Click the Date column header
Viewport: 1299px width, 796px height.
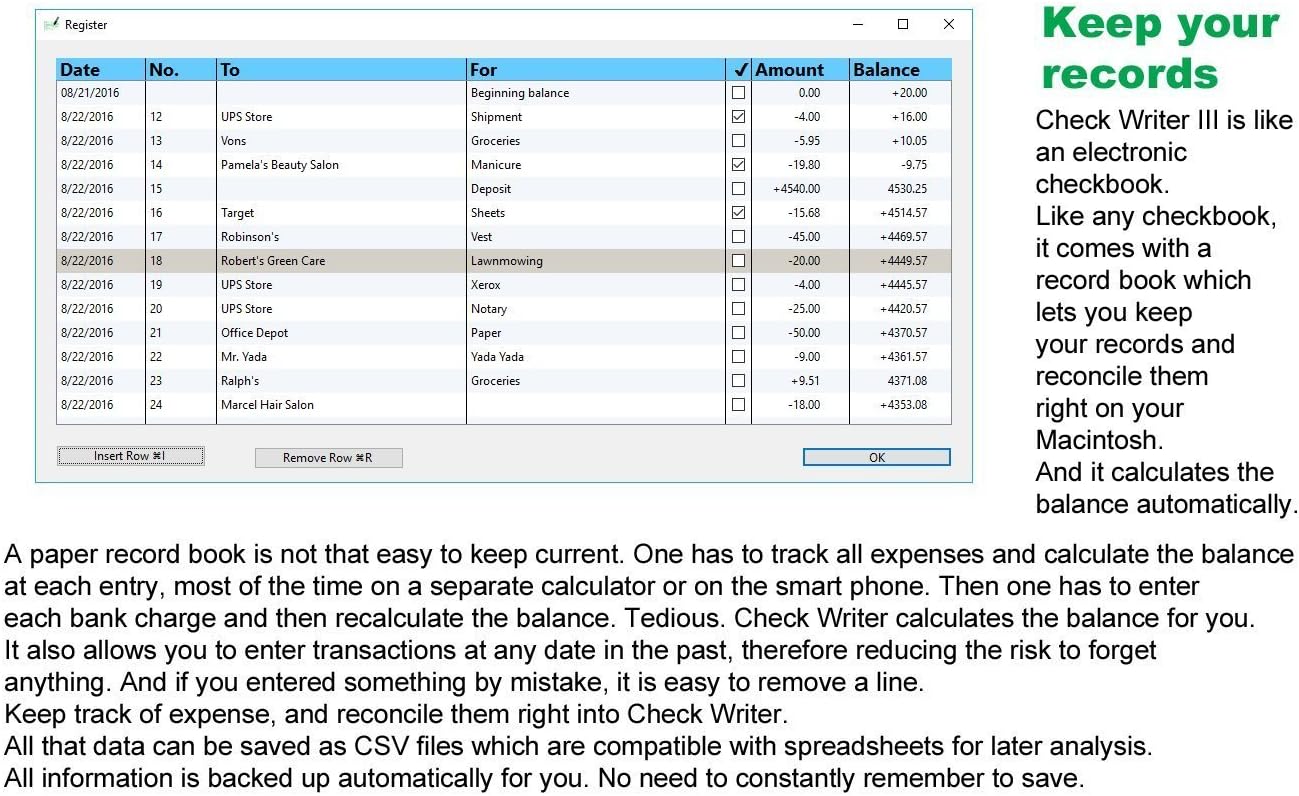tap(101, 70)
